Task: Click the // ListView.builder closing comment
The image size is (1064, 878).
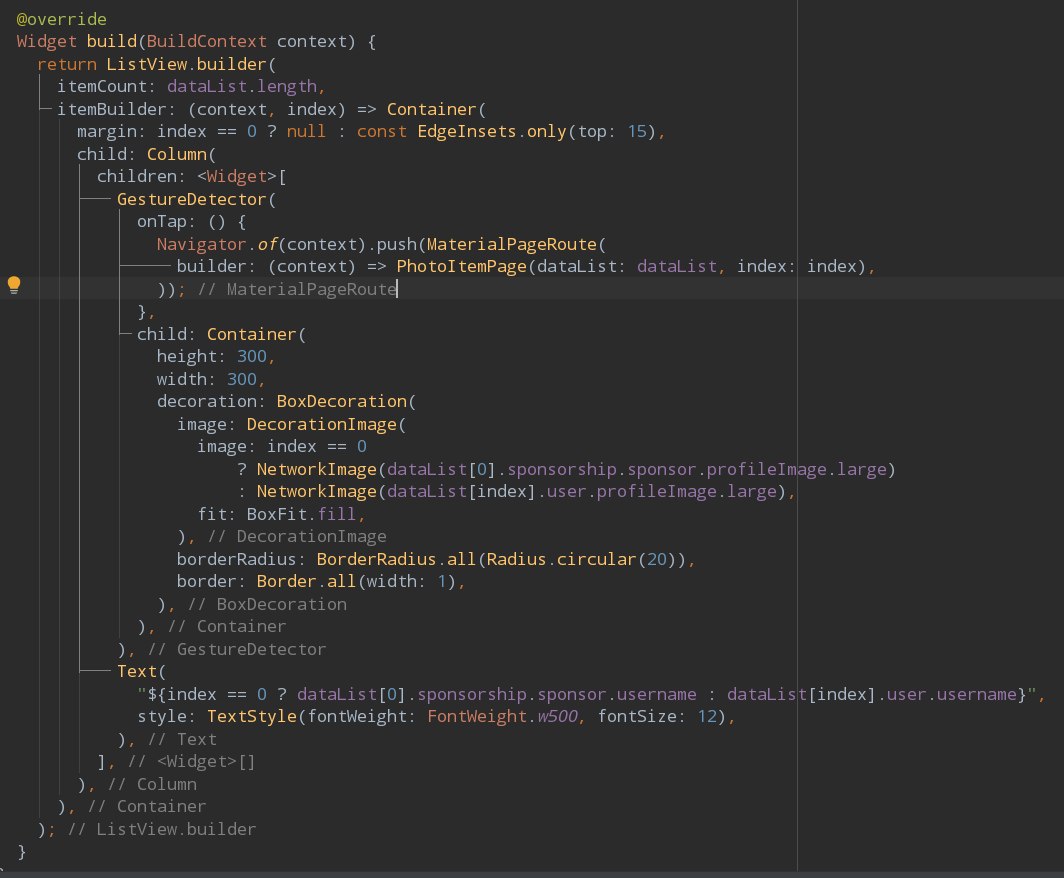Action: pyautogui.click(x=162, y=829)
